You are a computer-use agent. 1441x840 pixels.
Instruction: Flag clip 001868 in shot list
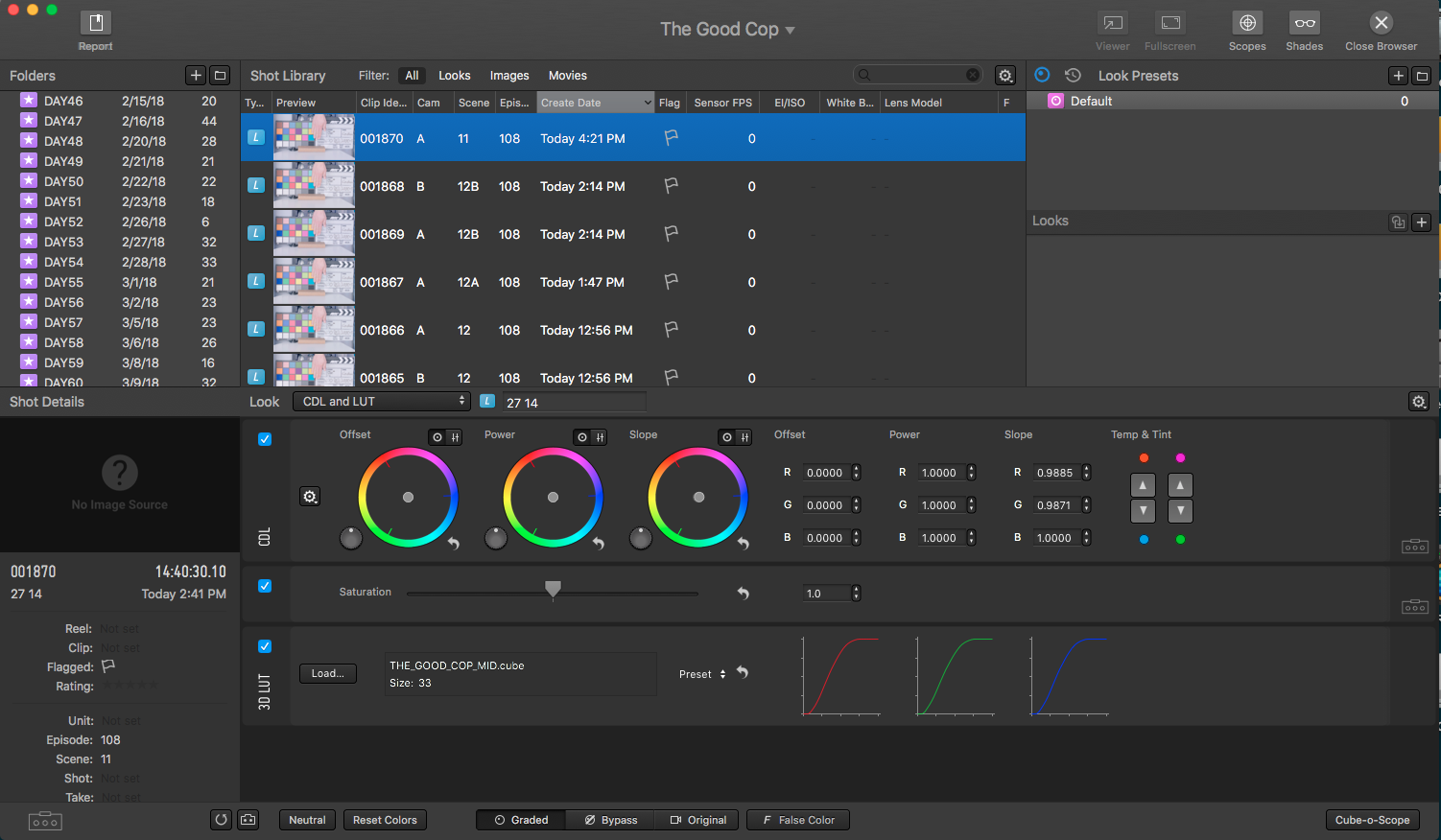click(x=672, y=186)
